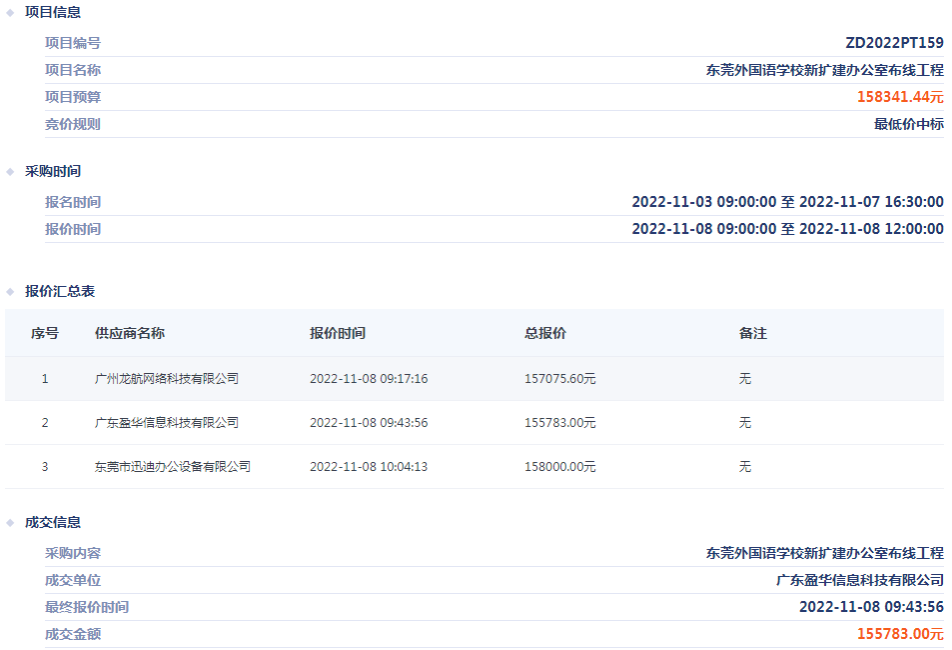Click the deal amount 155783.00元 in orange
Image resolution: width=952 pixels, height=650 pixels.
point(900,634)
